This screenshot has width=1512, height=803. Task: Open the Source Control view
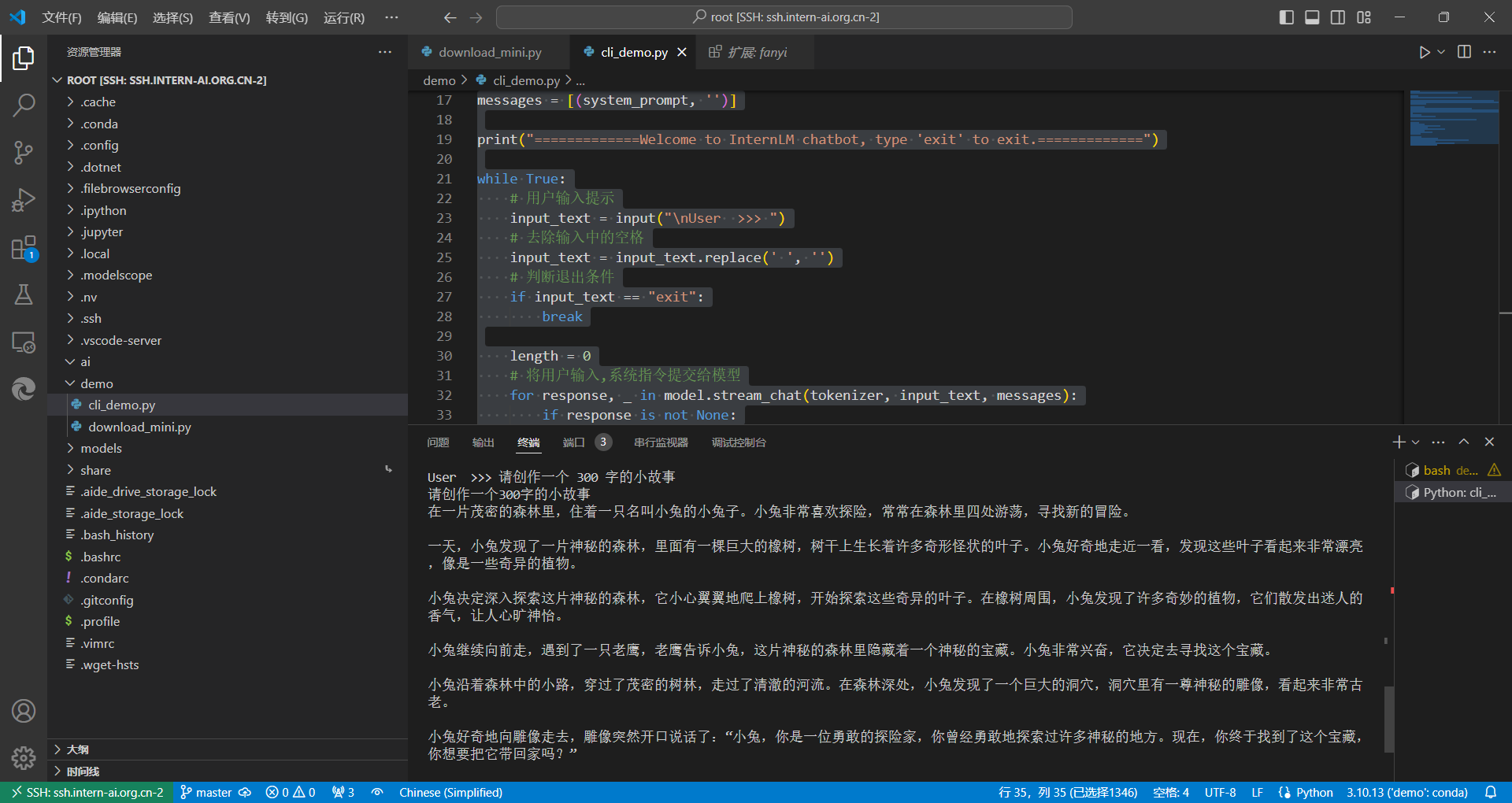[24, 152]
